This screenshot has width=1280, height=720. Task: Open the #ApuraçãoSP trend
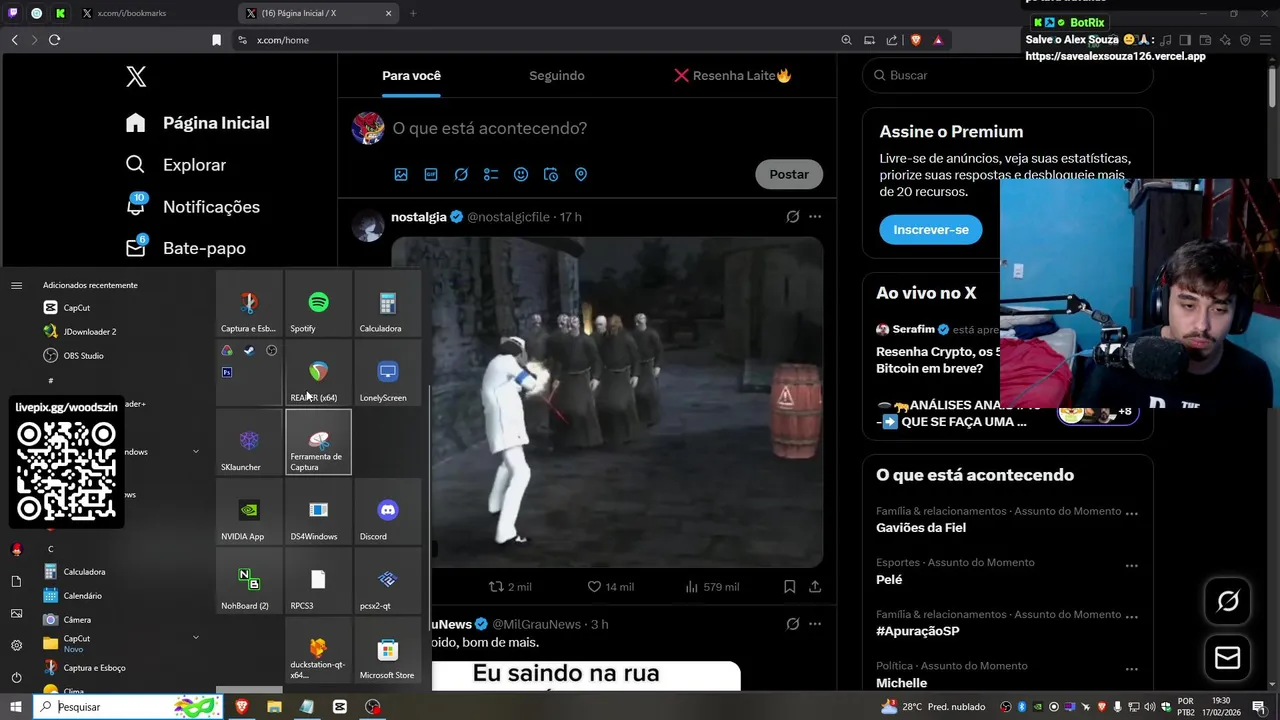[x=918, y=631]
